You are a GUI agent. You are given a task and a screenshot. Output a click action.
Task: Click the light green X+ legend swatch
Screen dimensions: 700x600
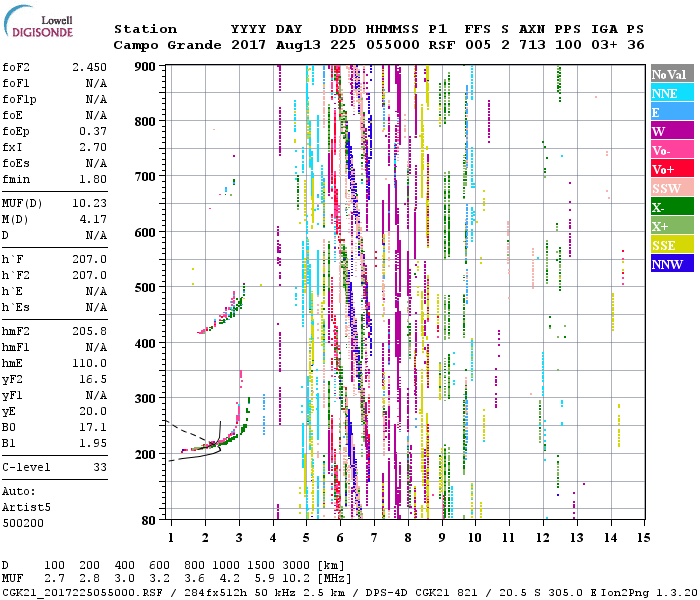click(670, 226)
